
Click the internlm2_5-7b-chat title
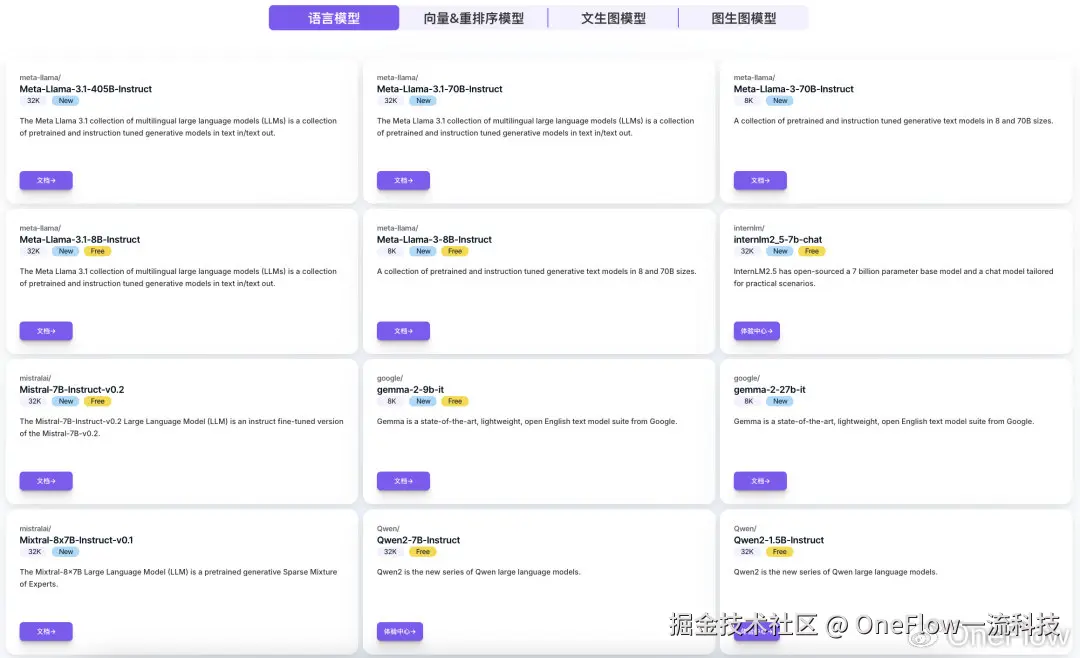(x=778, y=239)
